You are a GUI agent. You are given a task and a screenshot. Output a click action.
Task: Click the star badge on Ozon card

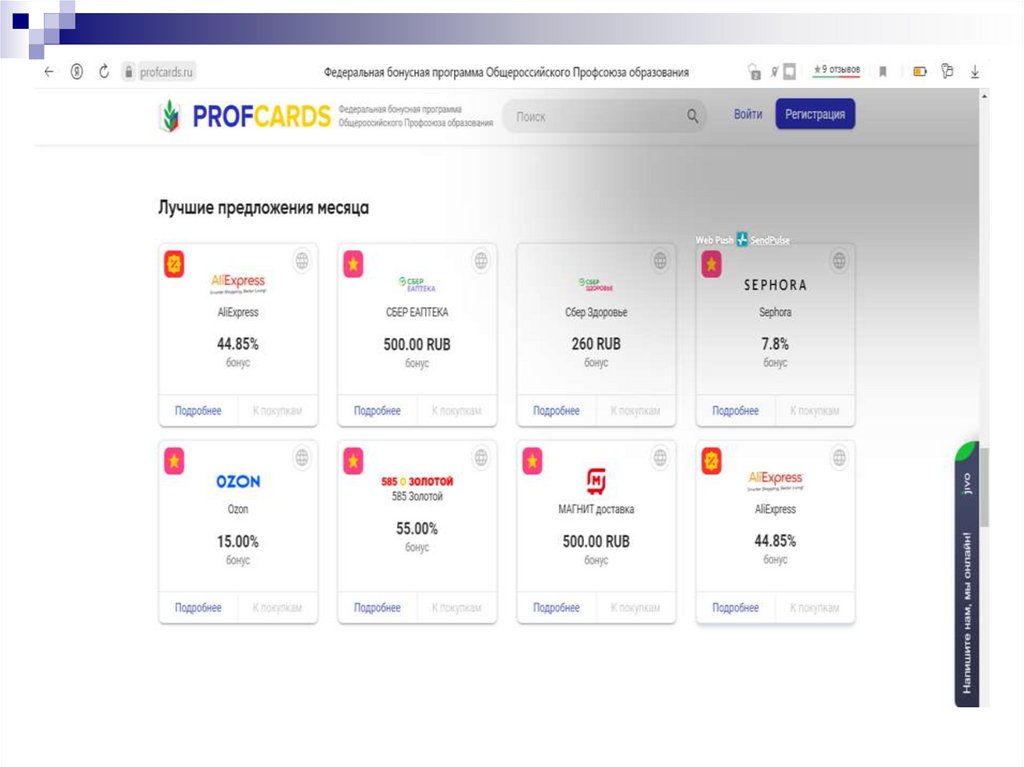(x=174, y=461)
